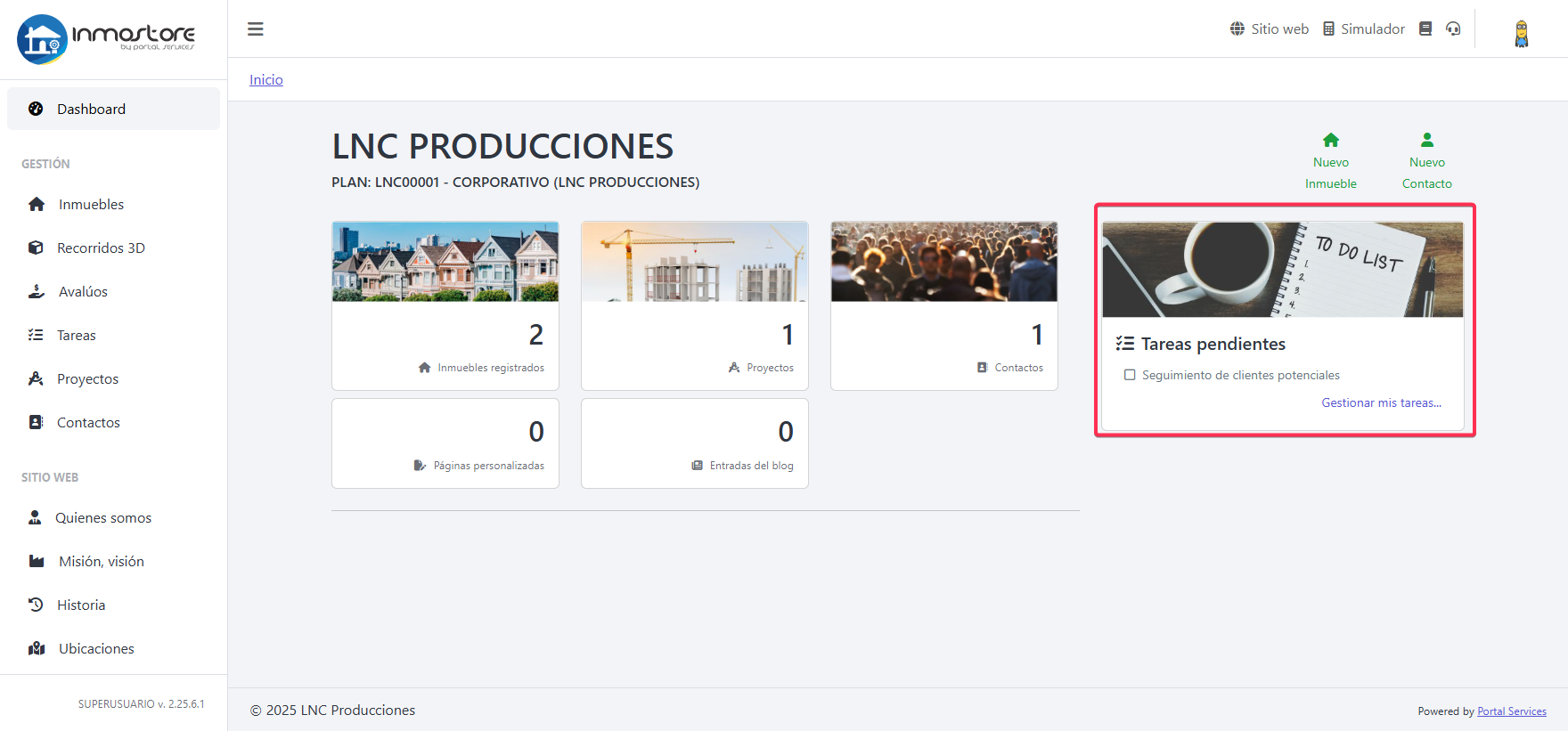Select Misión, visión in sidebar
This screenshot has height=731, width=1568.
click(113, 561)
